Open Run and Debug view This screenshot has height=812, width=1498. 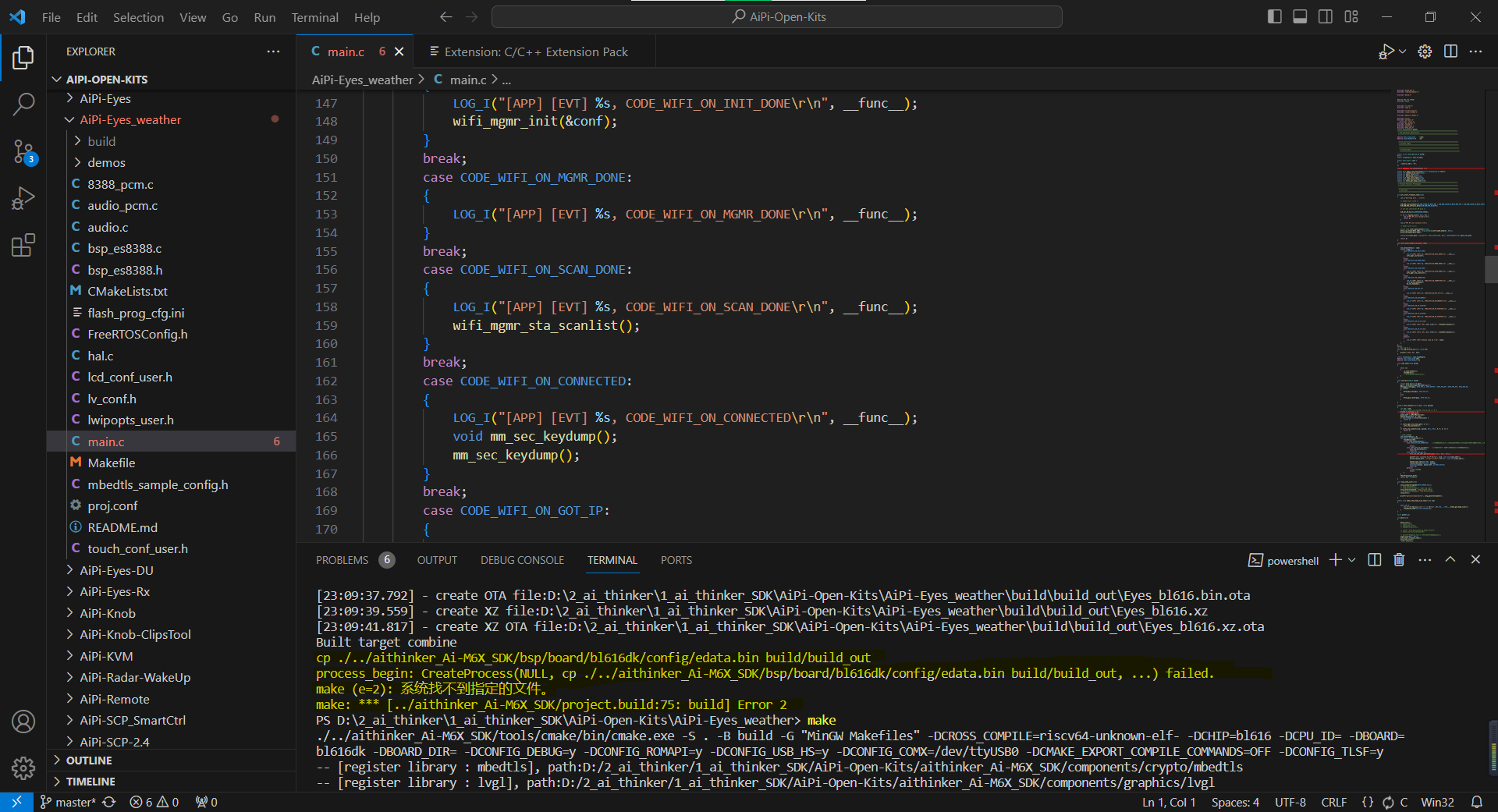(x=23, y=198)
